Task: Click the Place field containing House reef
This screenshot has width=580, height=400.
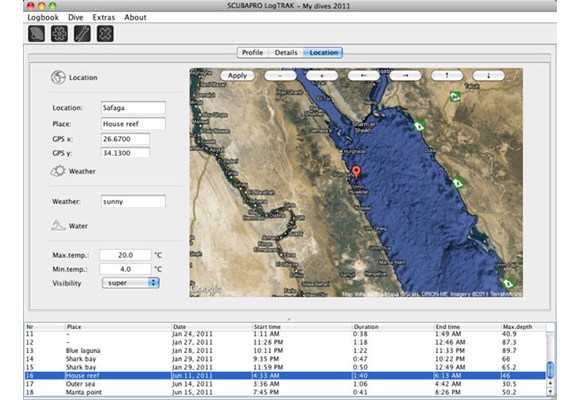Action: point(133,124)
